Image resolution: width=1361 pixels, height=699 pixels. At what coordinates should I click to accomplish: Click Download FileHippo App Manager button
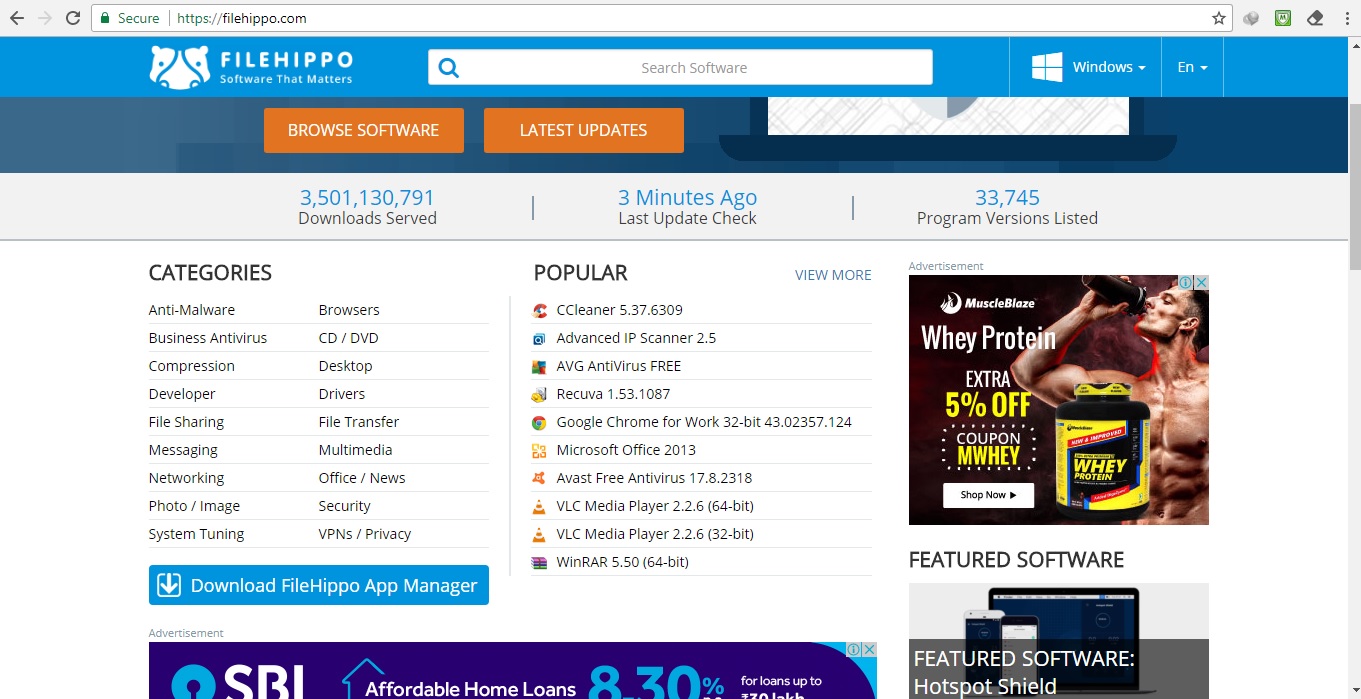click(318, 585)
